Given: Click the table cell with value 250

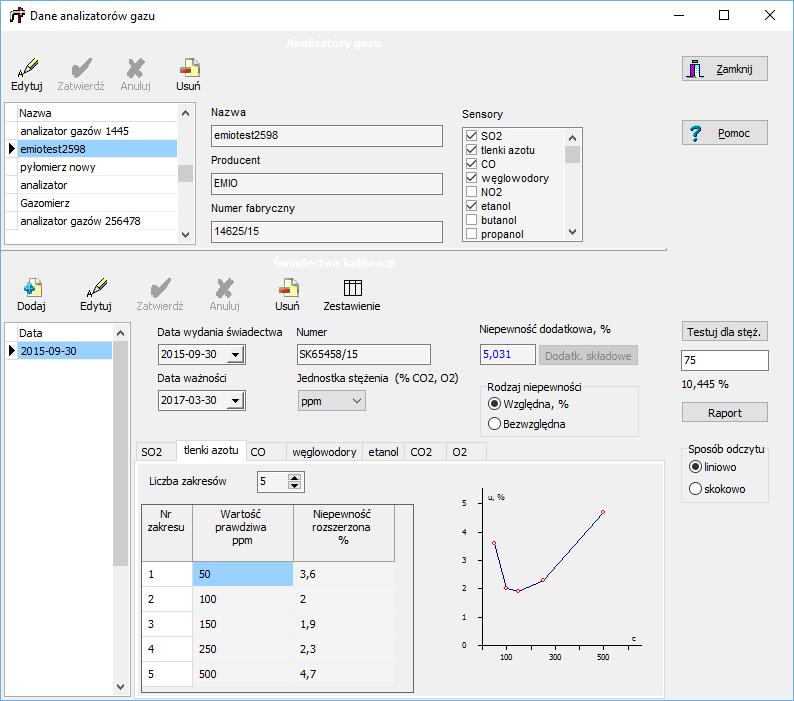Looking at the screenshot, I should 243,649.
